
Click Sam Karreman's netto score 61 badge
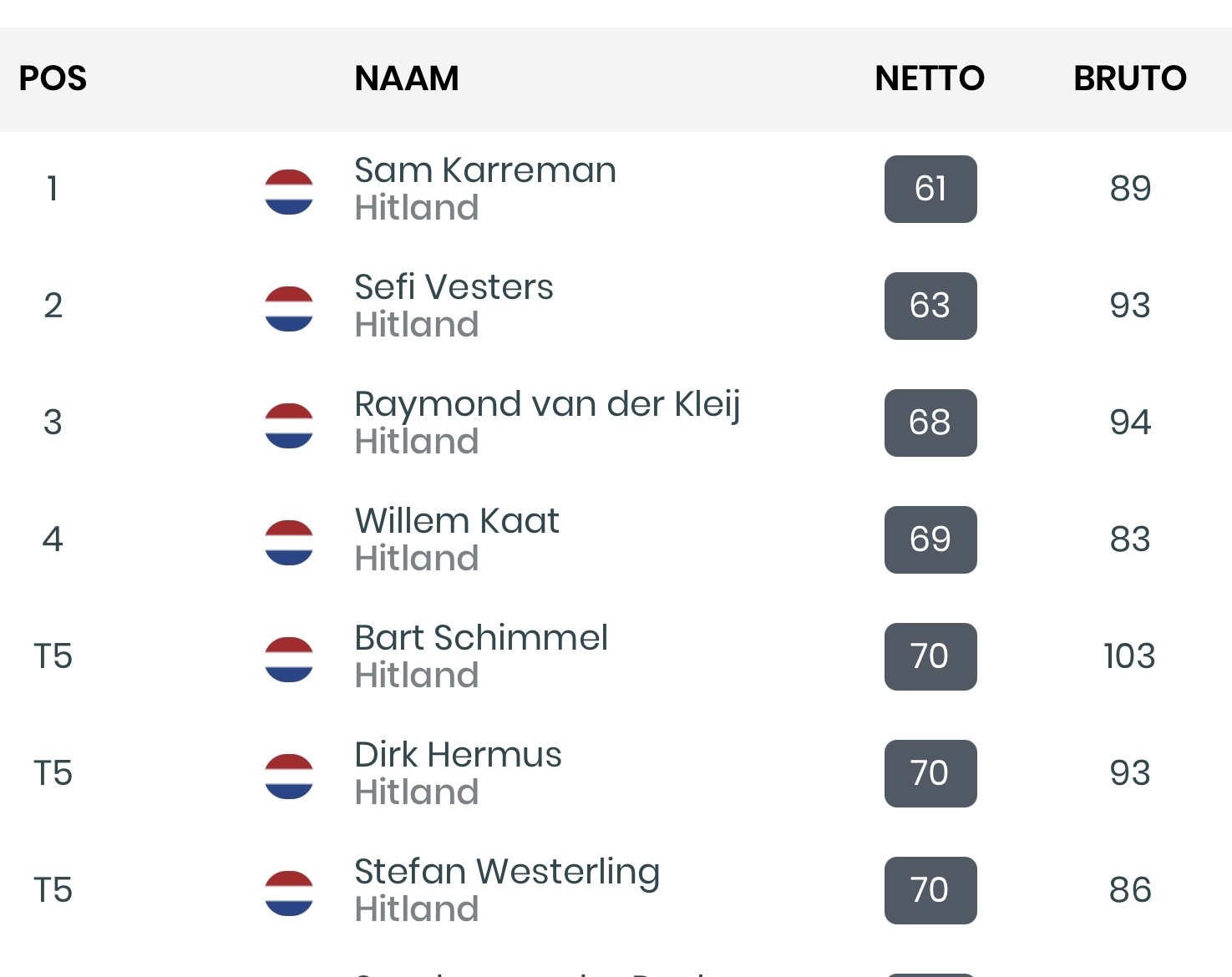(x=930, y=189)
